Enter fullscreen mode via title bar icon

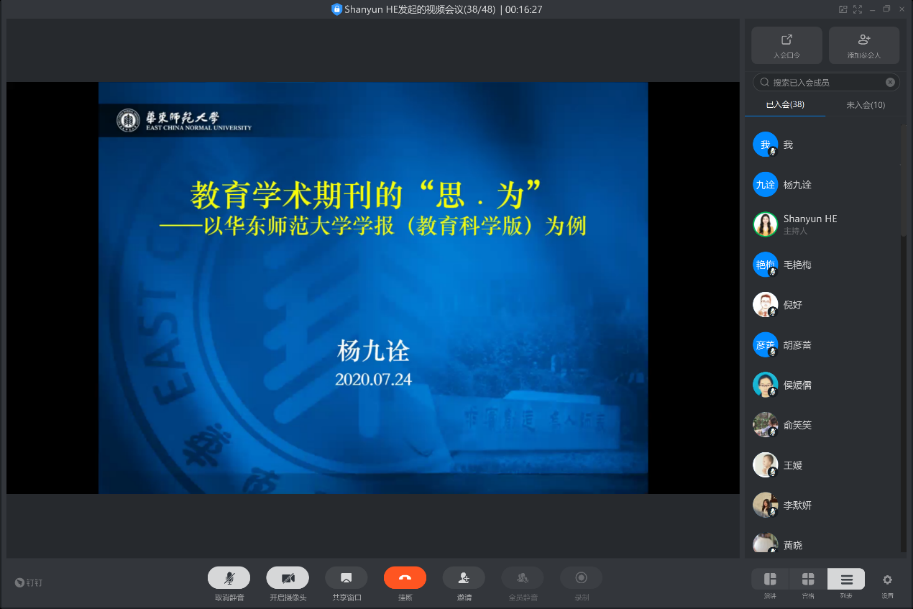(x=857, y=9)
